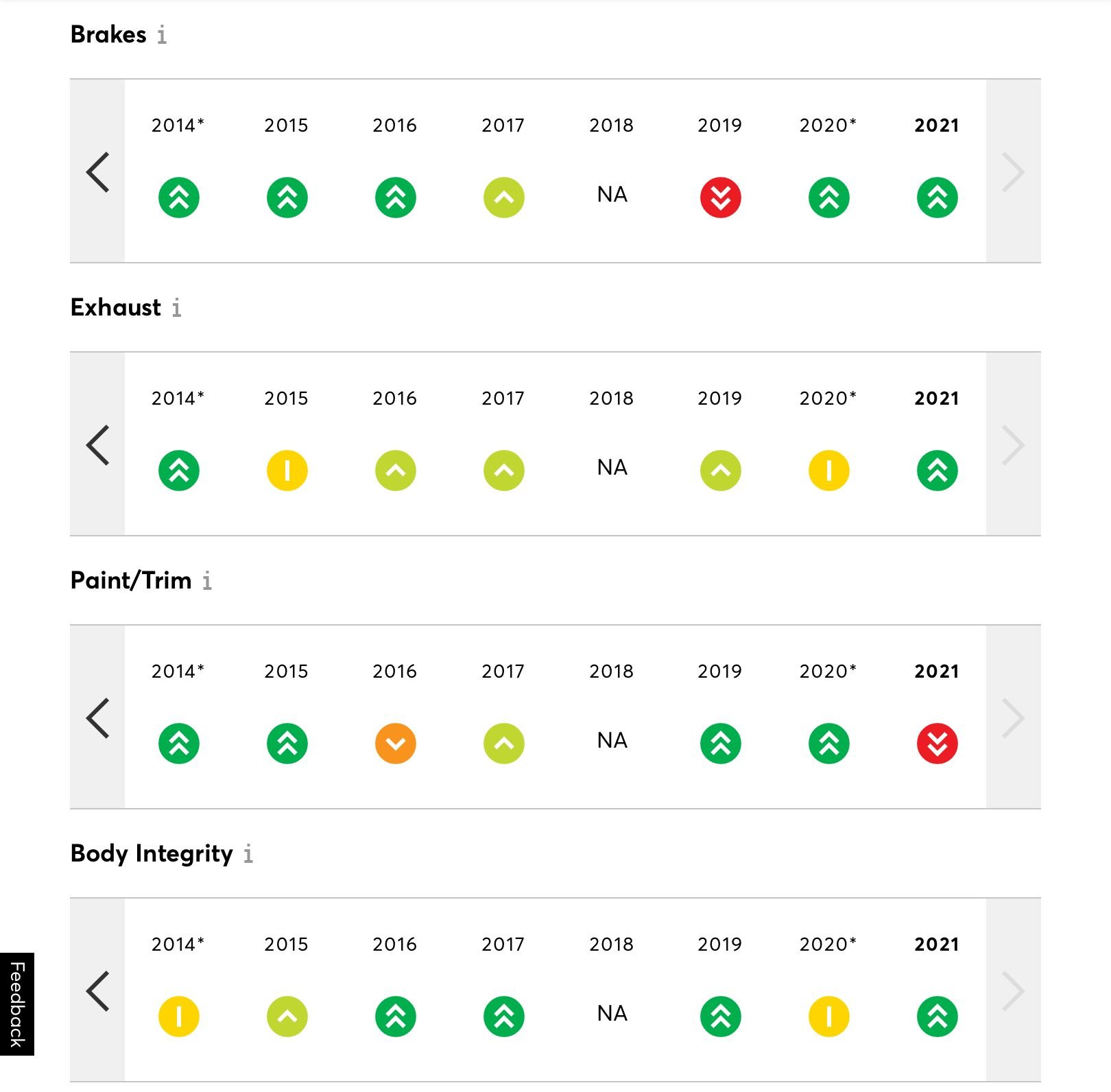The image size is (1111, 1092).
Task: Click the red Paint/Trim 2021 rating icon
Action: click(x=937, y=744)
